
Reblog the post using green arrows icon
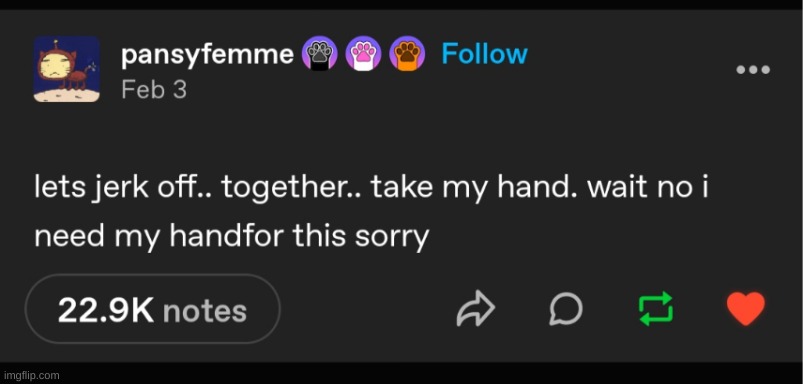click(x=656, y=309)
